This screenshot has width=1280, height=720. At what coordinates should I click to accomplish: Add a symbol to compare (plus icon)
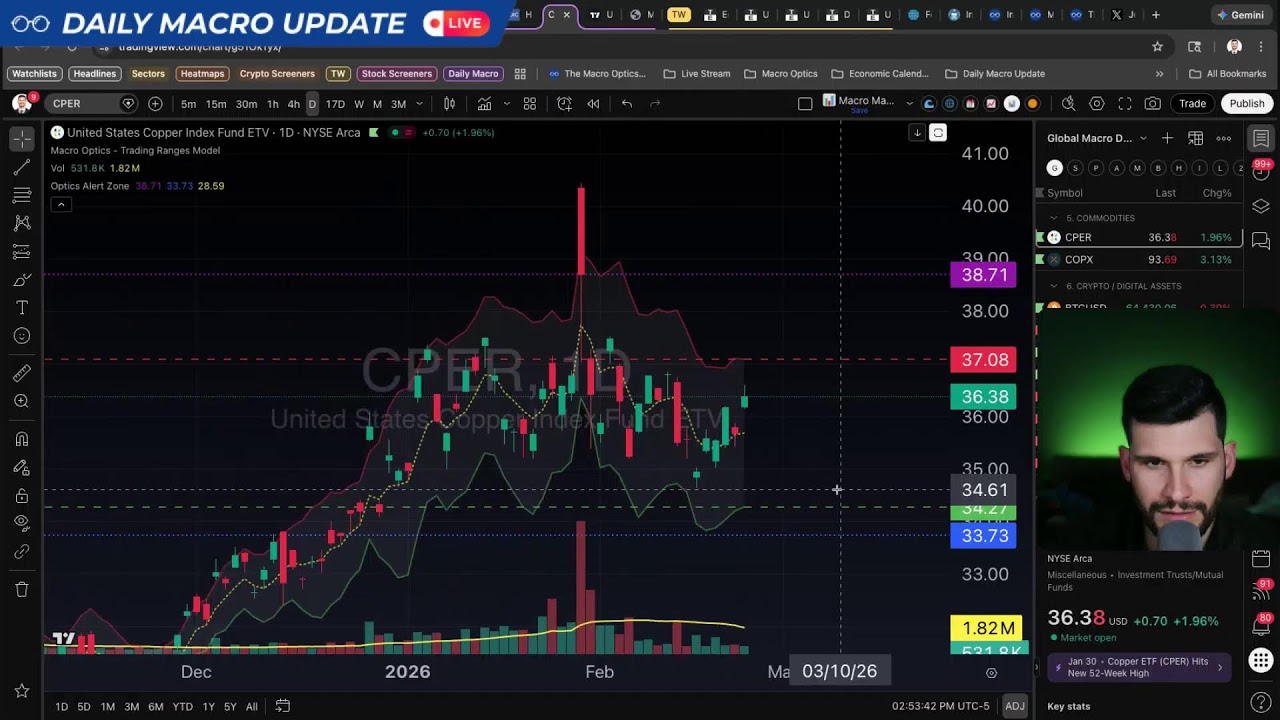tap(155, 104)
